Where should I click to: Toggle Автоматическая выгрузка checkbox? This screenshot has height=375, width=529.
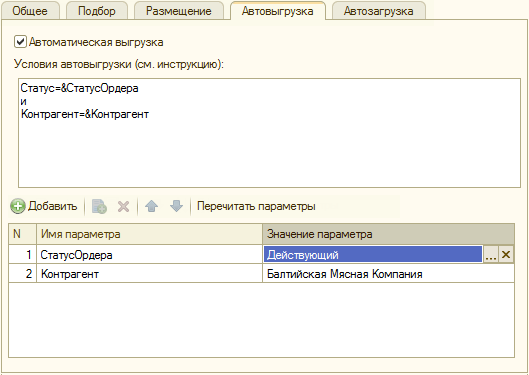20,42
